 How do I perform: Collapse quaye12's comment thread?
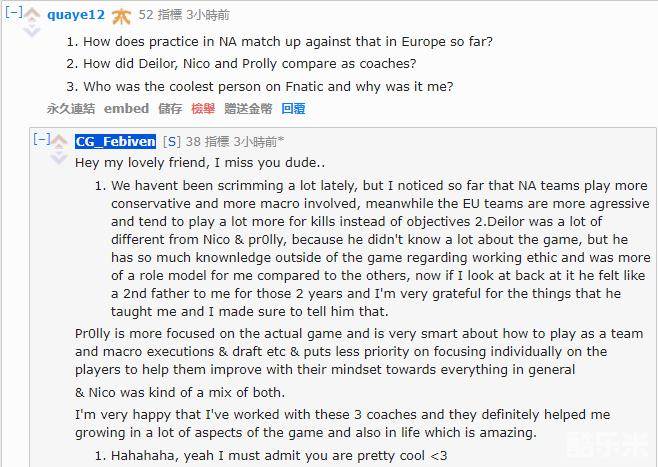coord(13,14)
